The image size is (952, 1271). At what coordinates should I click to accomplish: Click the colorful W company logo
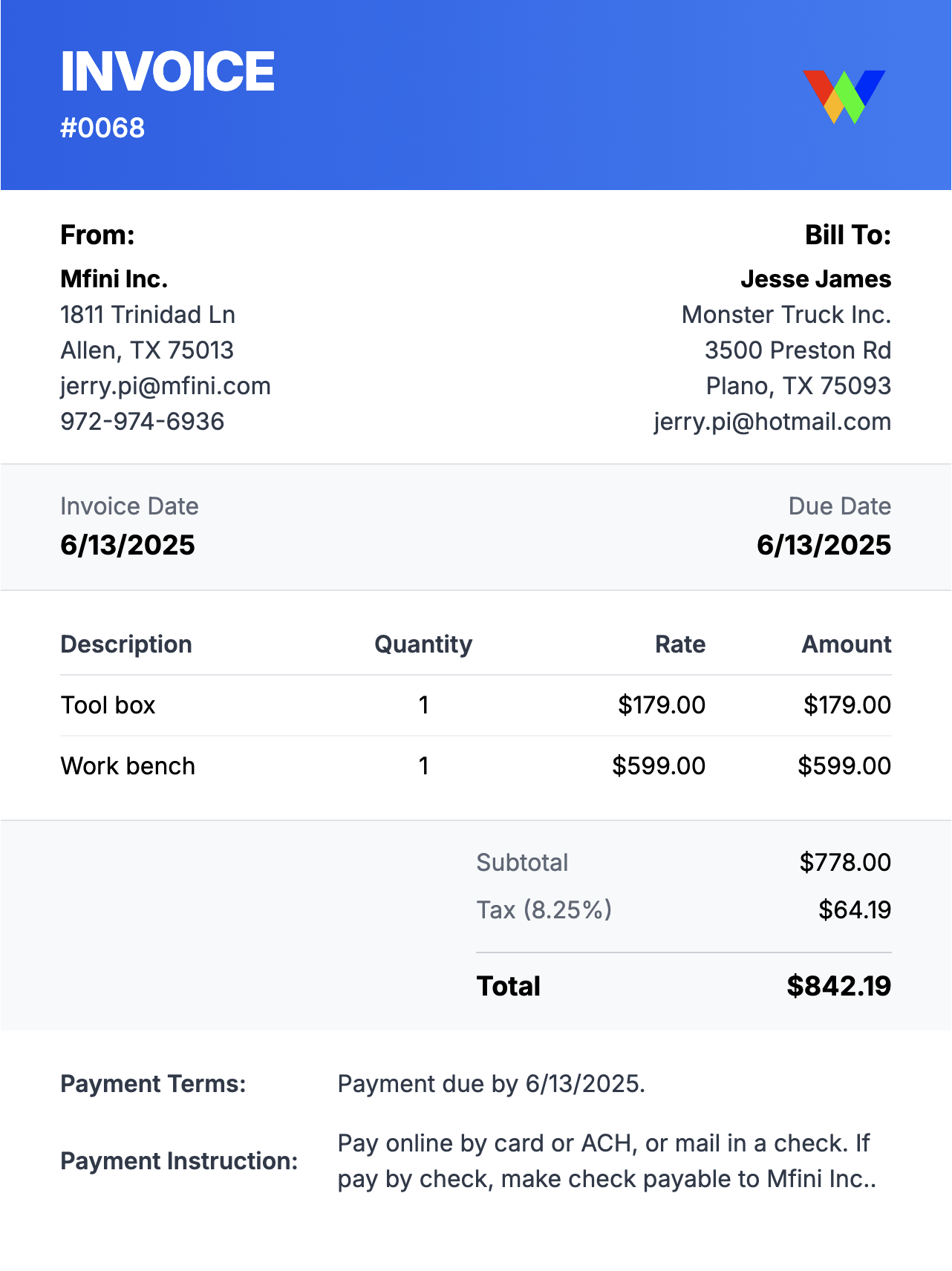(844, 97)
